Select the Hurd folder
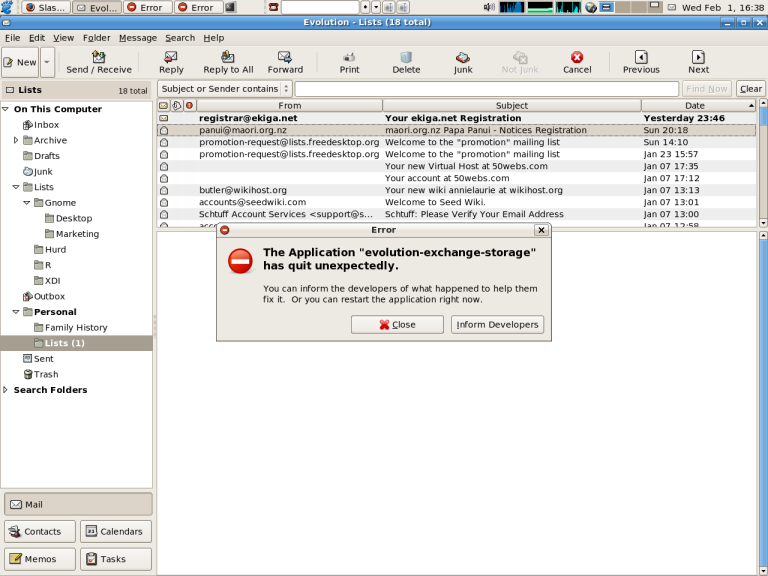Screen dimensions: 768x576 tap(50, 249)
